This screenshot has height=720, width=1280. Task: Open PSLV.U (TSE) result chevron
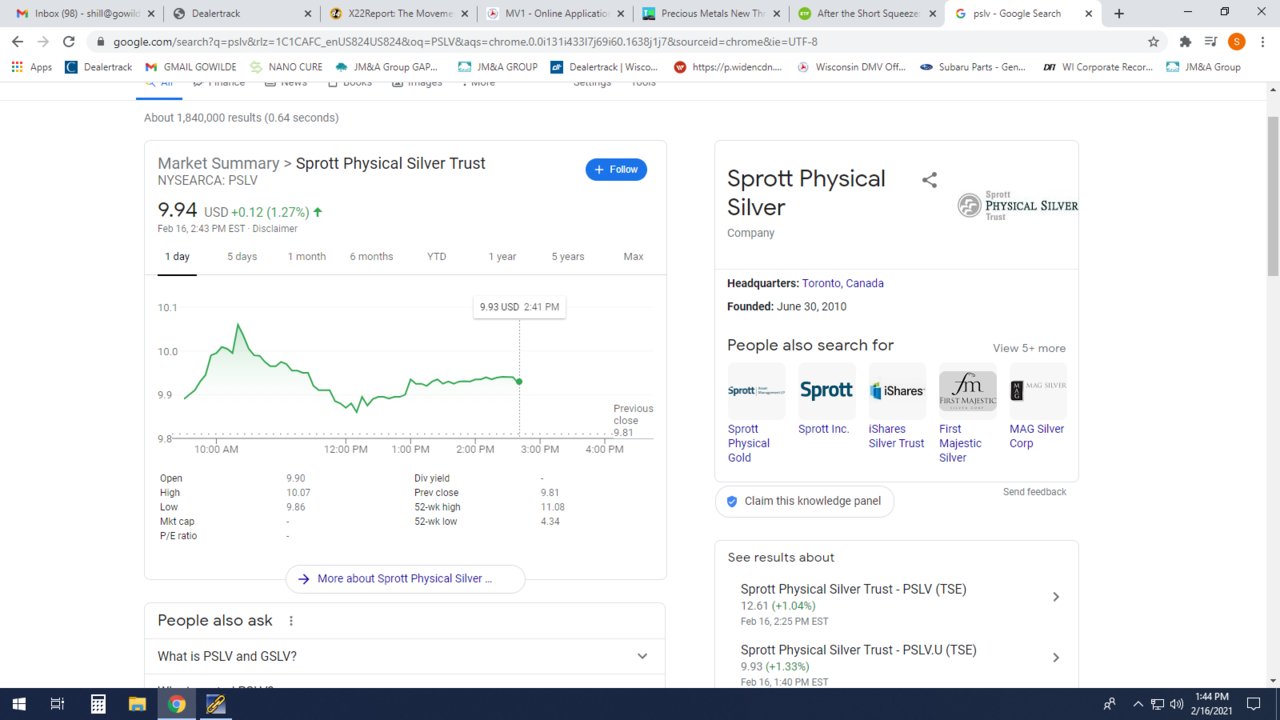(1056, 658)
